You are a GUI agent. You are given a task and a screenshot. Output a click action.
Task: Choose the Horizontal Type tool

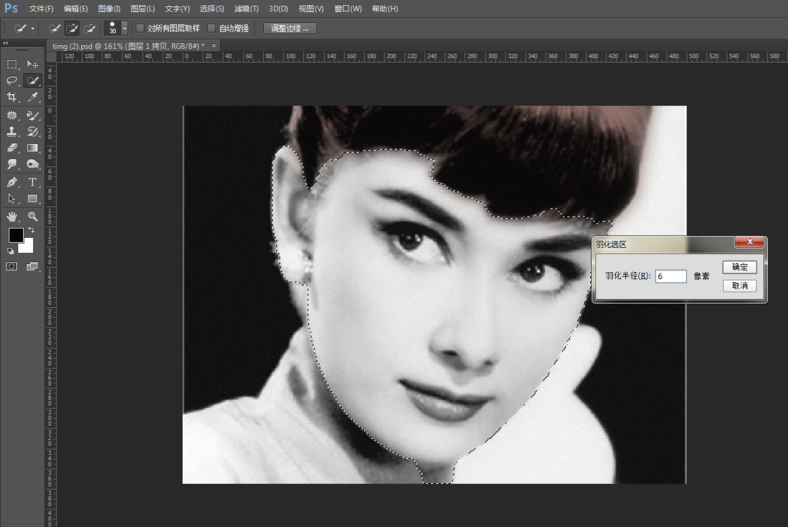tap(33, 182)
